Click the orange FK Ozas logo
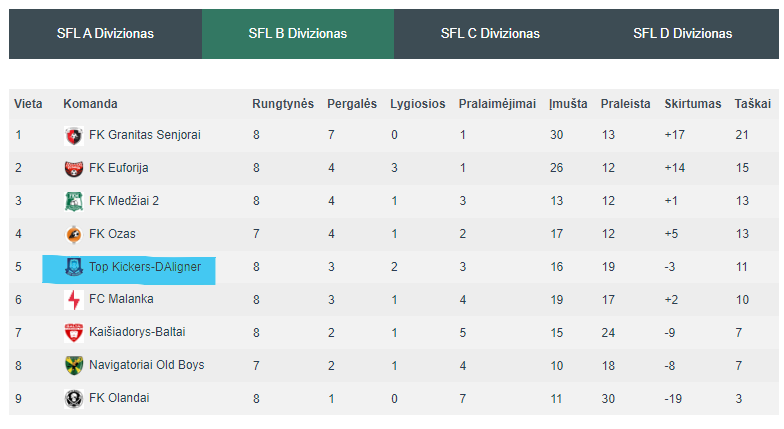 (x=74, y=234)
